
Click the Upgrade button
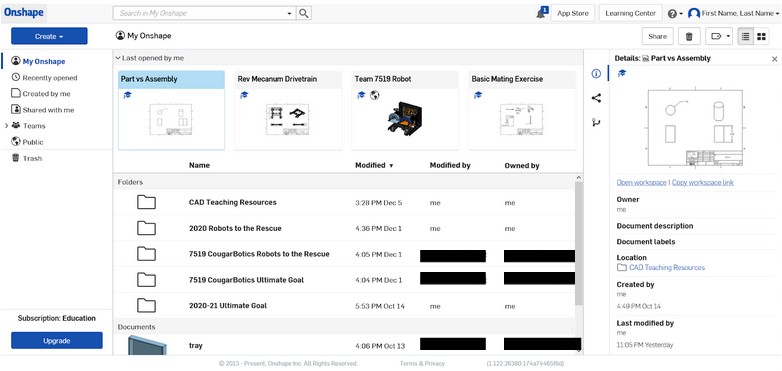click(x=56, y=341)
